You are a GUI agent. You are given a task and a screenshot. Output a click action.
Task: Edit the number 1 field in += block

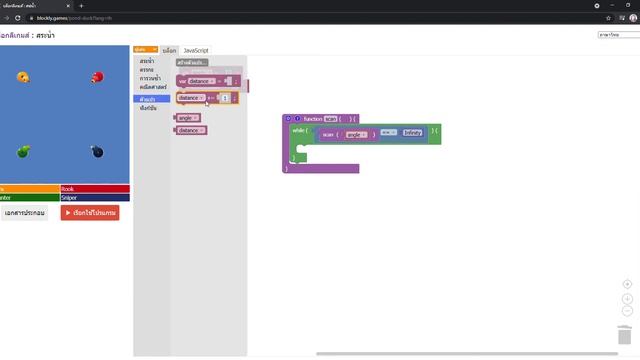[225, 98]
